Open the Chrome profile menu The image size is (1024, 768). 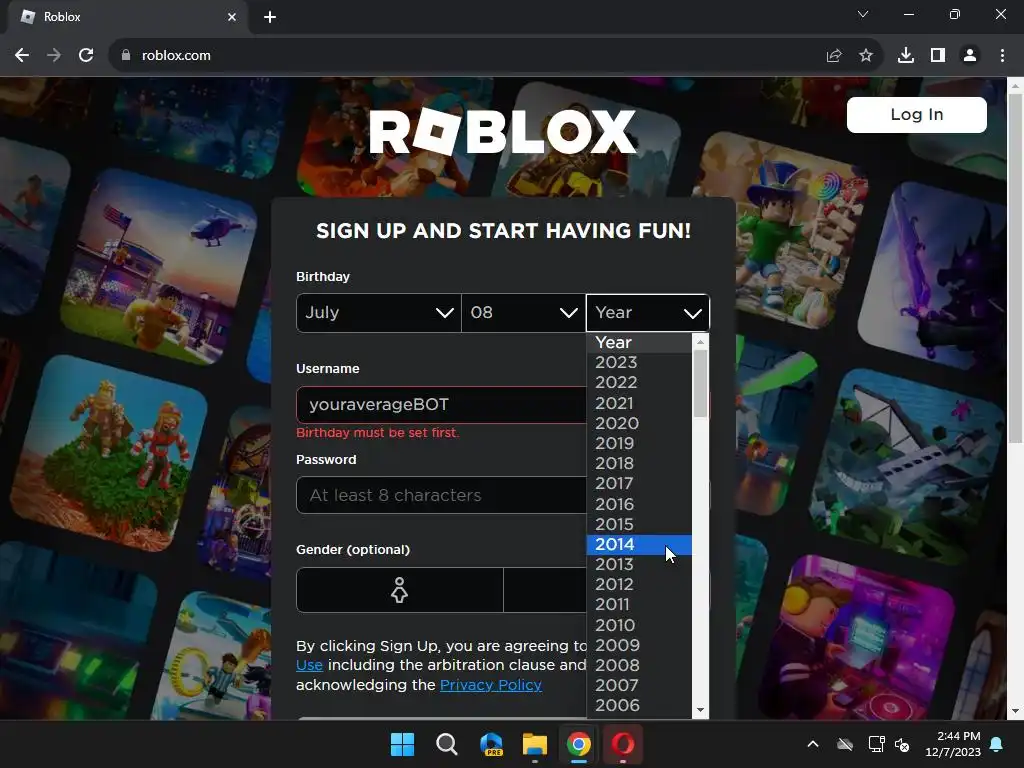pos(970,56)
